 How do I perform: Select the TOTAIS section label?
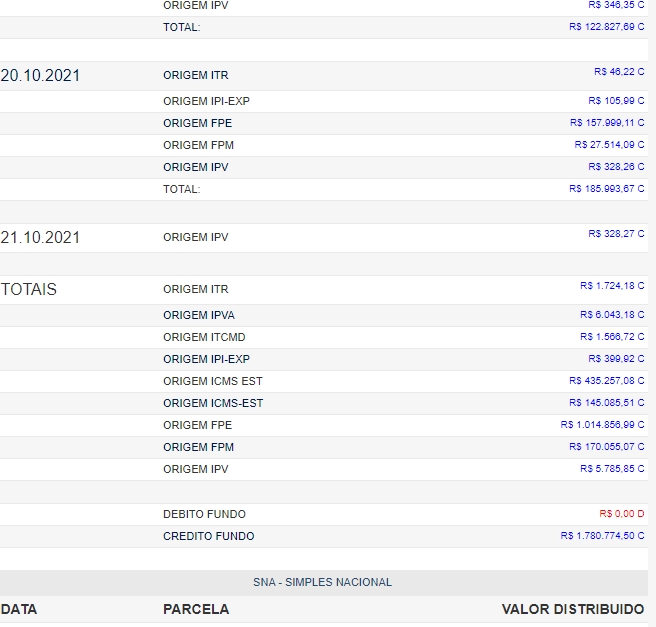point(29,290)
